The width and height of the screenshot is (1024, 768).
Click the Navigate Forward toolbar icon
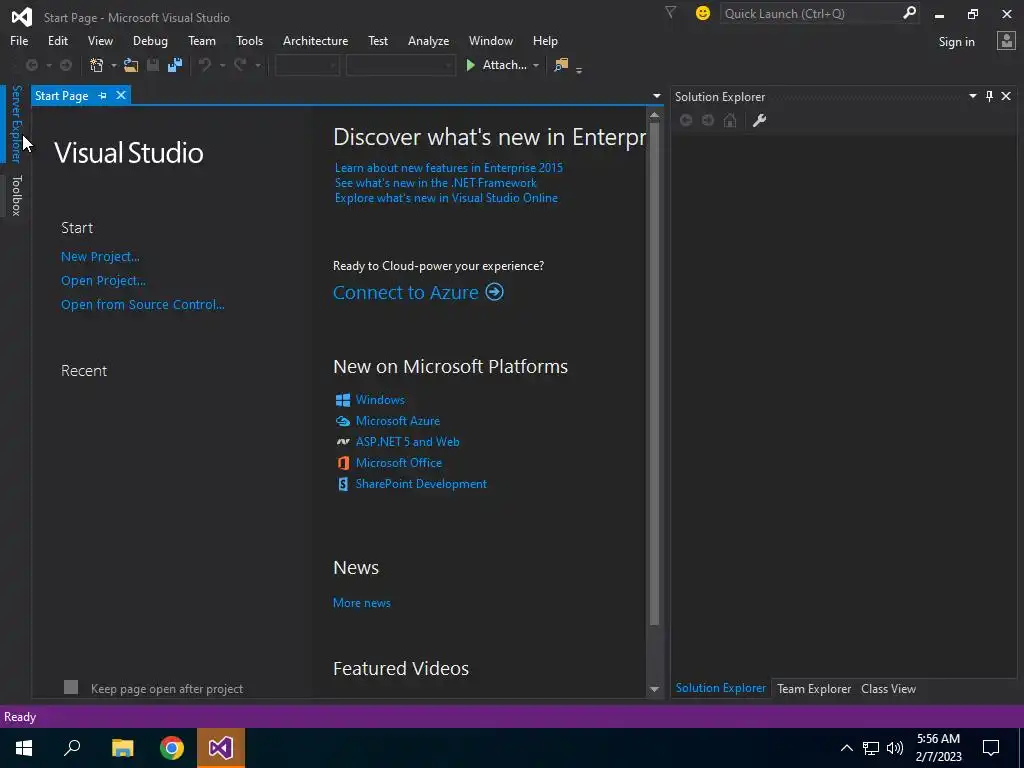click(x=66, y=65)
